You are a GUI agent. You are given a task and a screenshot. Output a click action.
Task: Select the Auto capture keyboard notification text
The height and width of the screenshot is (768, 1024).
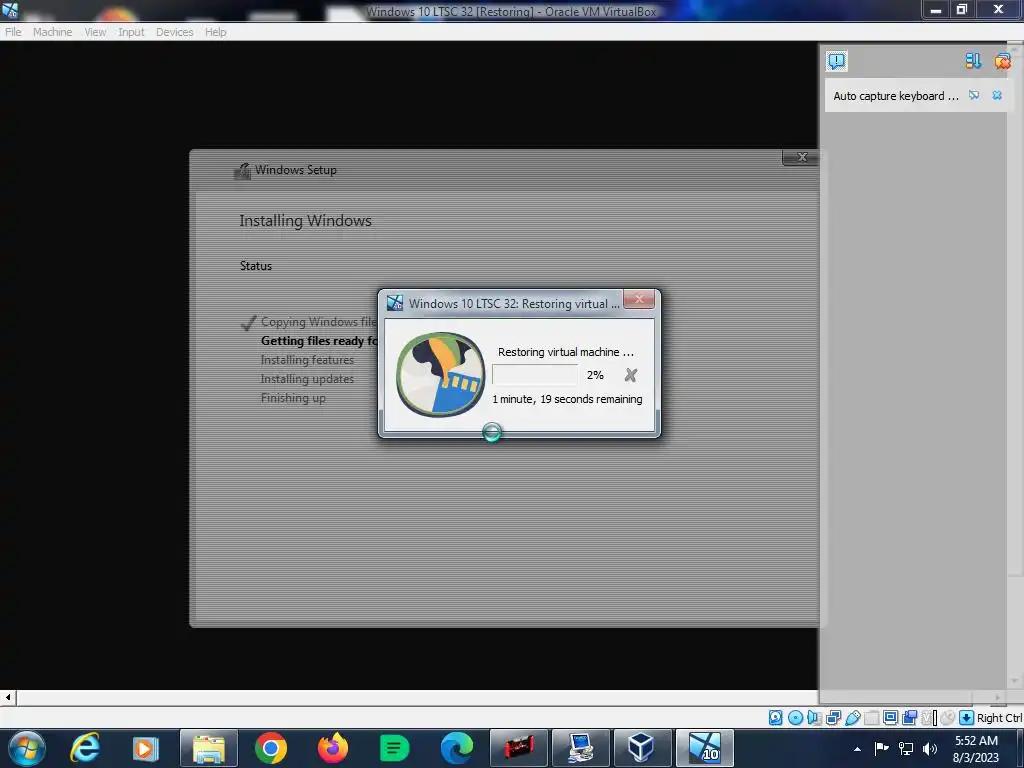895,96
